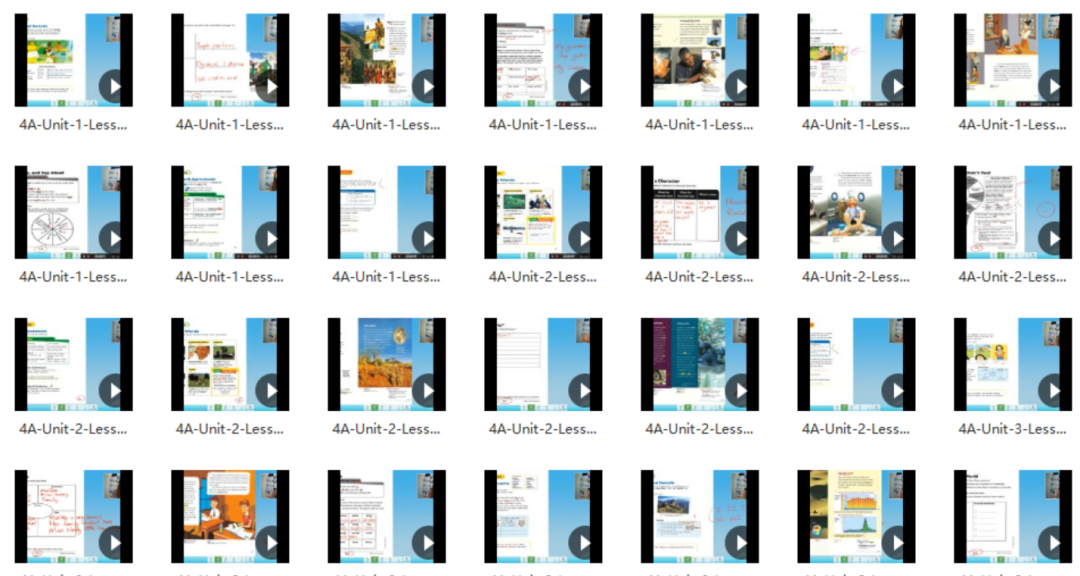Play the video with black character chart table
This screenshot has width=1080, height=576.
(739, 238)
